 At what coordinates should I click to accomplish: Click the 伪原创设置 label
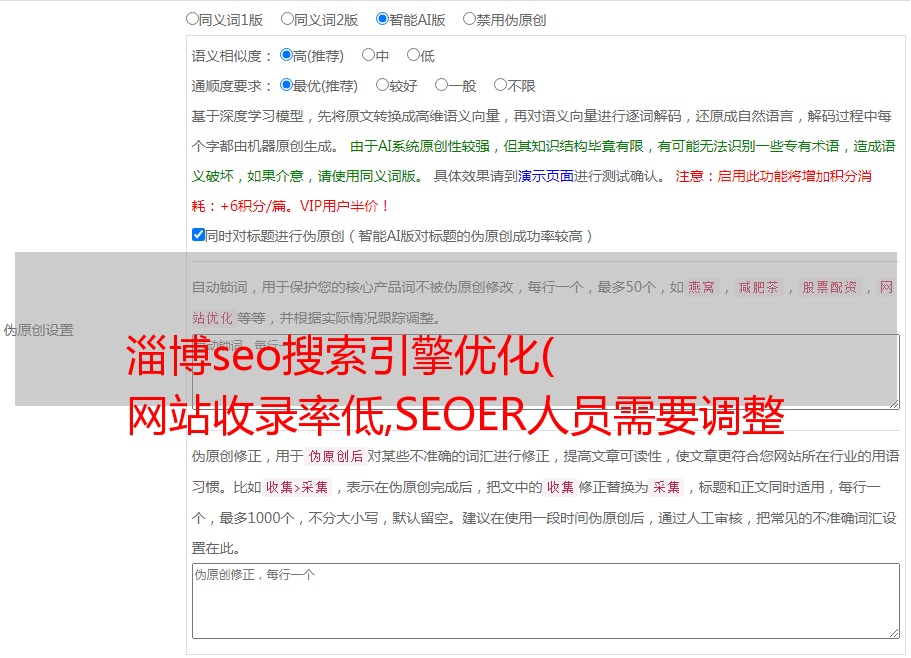pyautogui.click(x=39, y=330)
